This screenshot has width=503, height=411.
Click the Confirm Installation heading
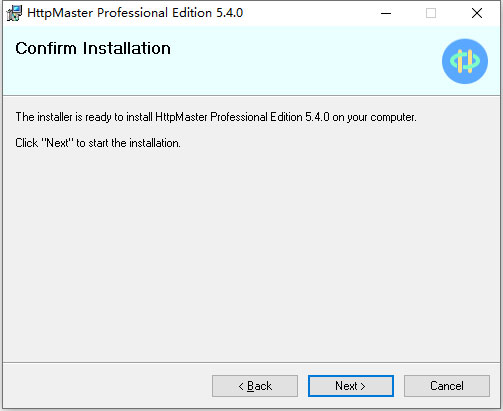click(93, 48)
